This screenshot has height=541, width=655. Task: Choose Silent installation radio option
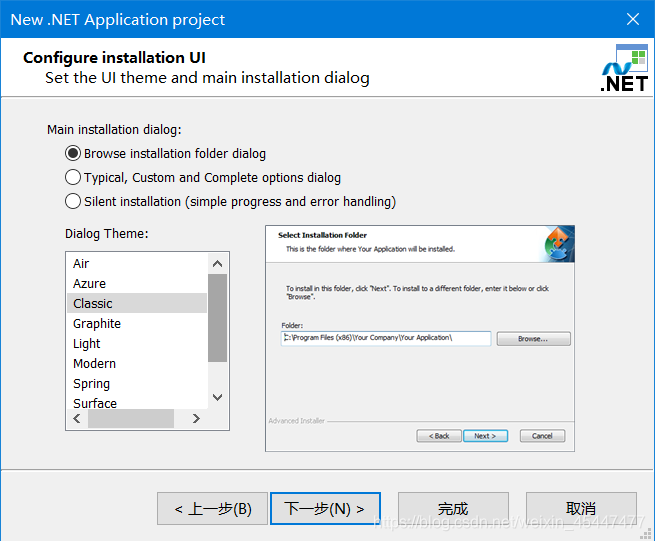(231, 201)
